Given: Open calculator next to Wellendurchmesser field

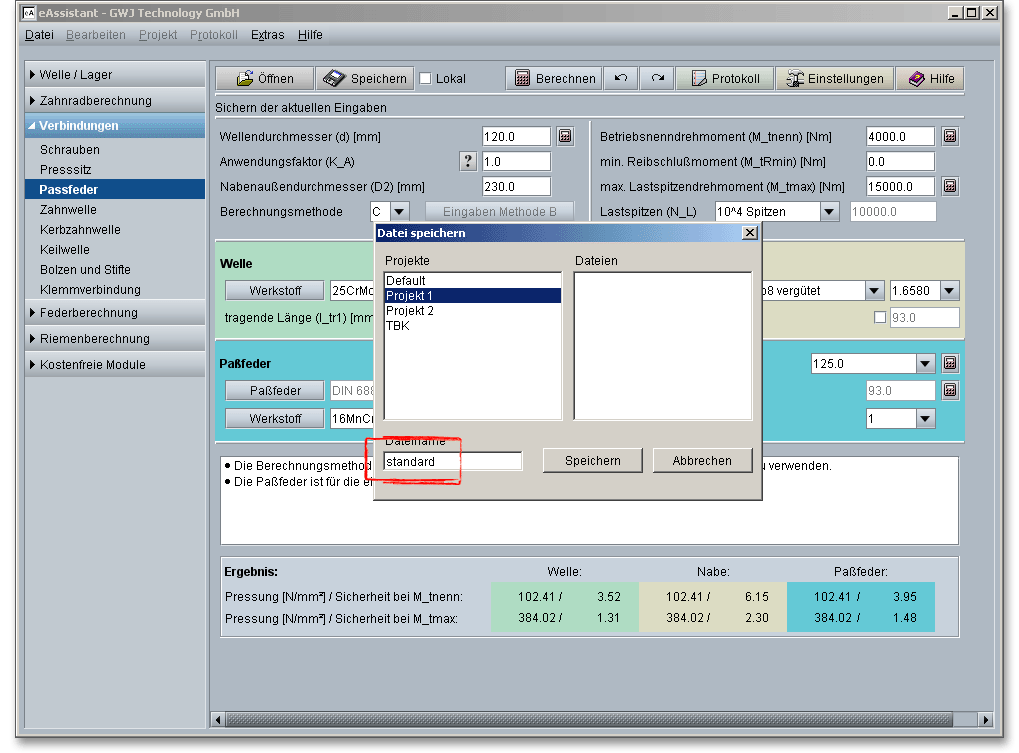Looking at the screenshot, I should (565, 136).
